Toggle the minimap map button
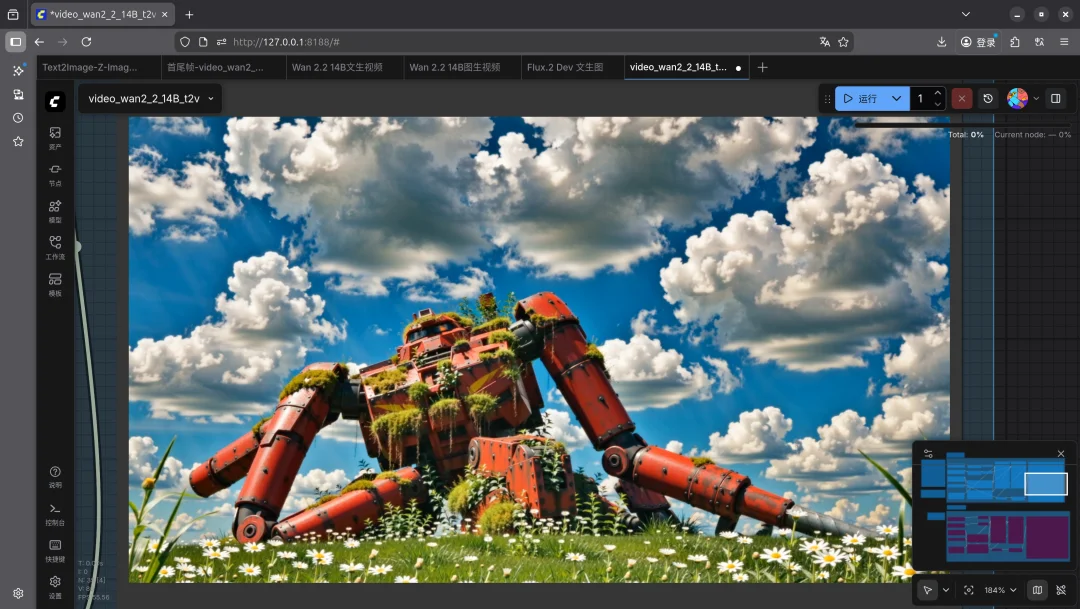 pos(1037,590)
